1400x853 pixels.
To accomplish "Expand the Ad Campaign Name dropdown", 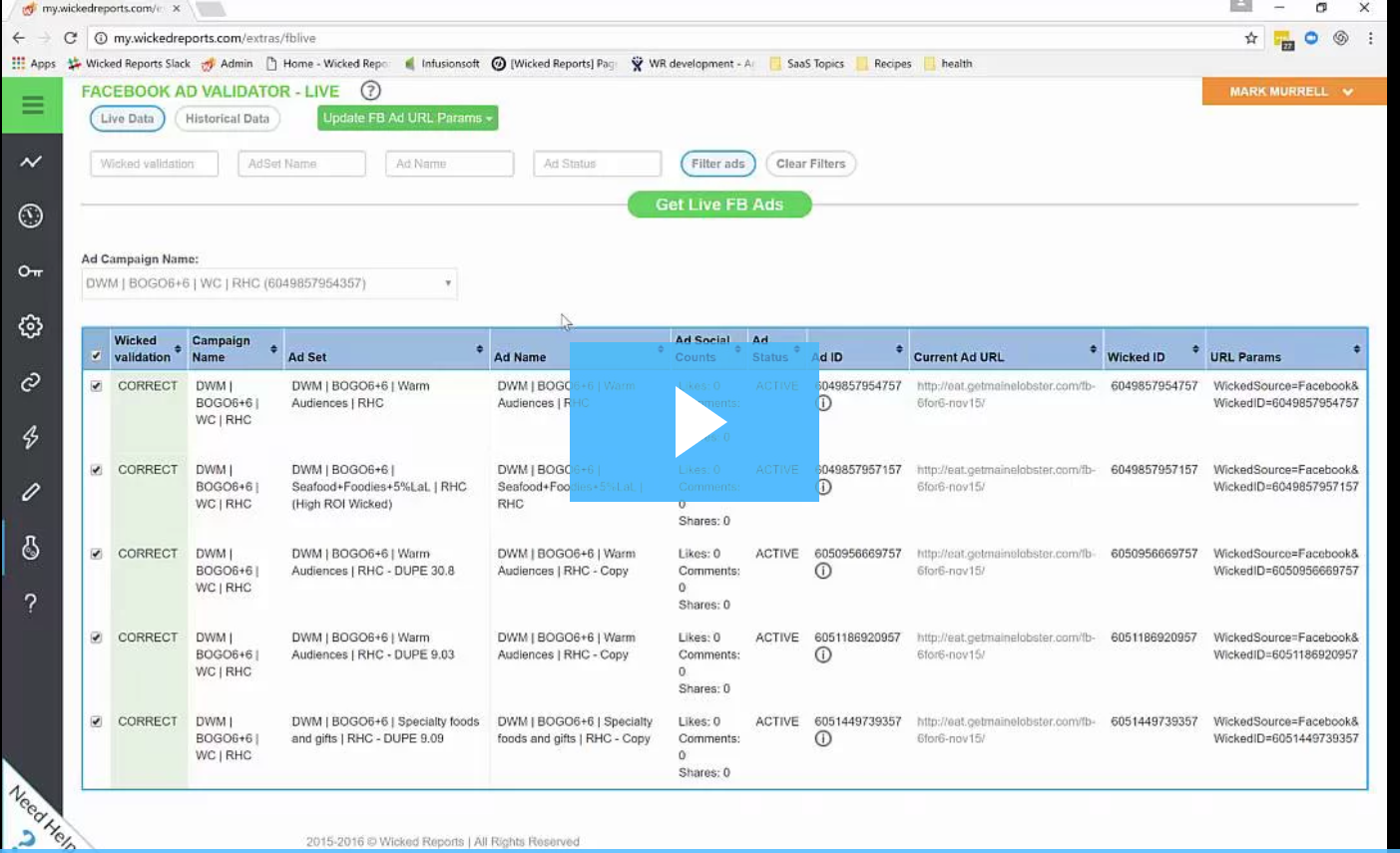I will coord(269,283).
